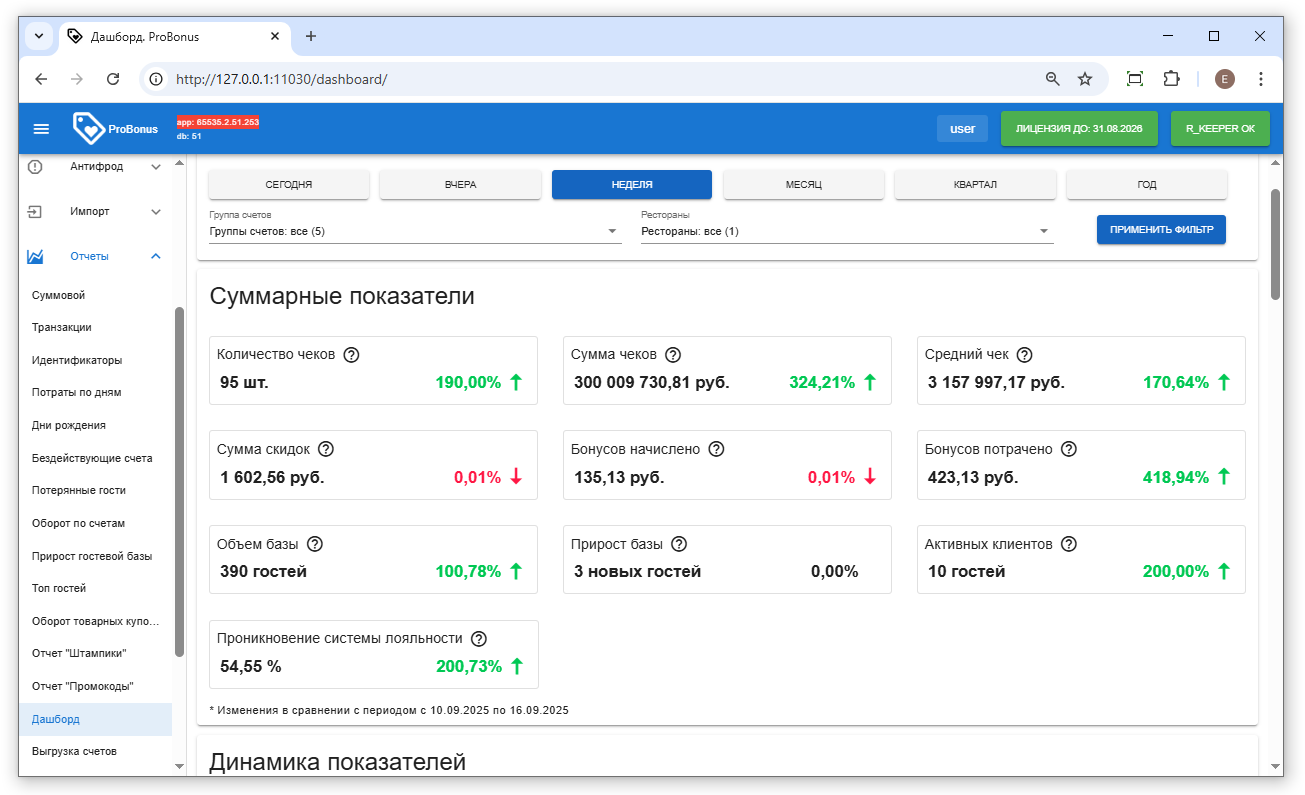Open the Группа счетов dropdown
Image resolution: width=1305 pixels, height=795 pixels.
pyautogui.click(x=415, y=232)
